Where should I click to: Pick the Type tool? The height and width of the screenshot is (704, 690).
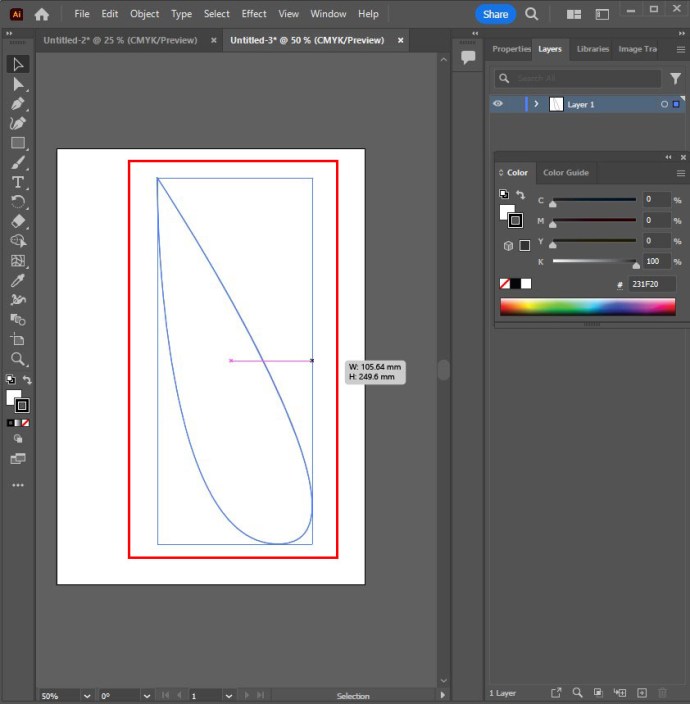pyautogui.click(x=18, y=182)
